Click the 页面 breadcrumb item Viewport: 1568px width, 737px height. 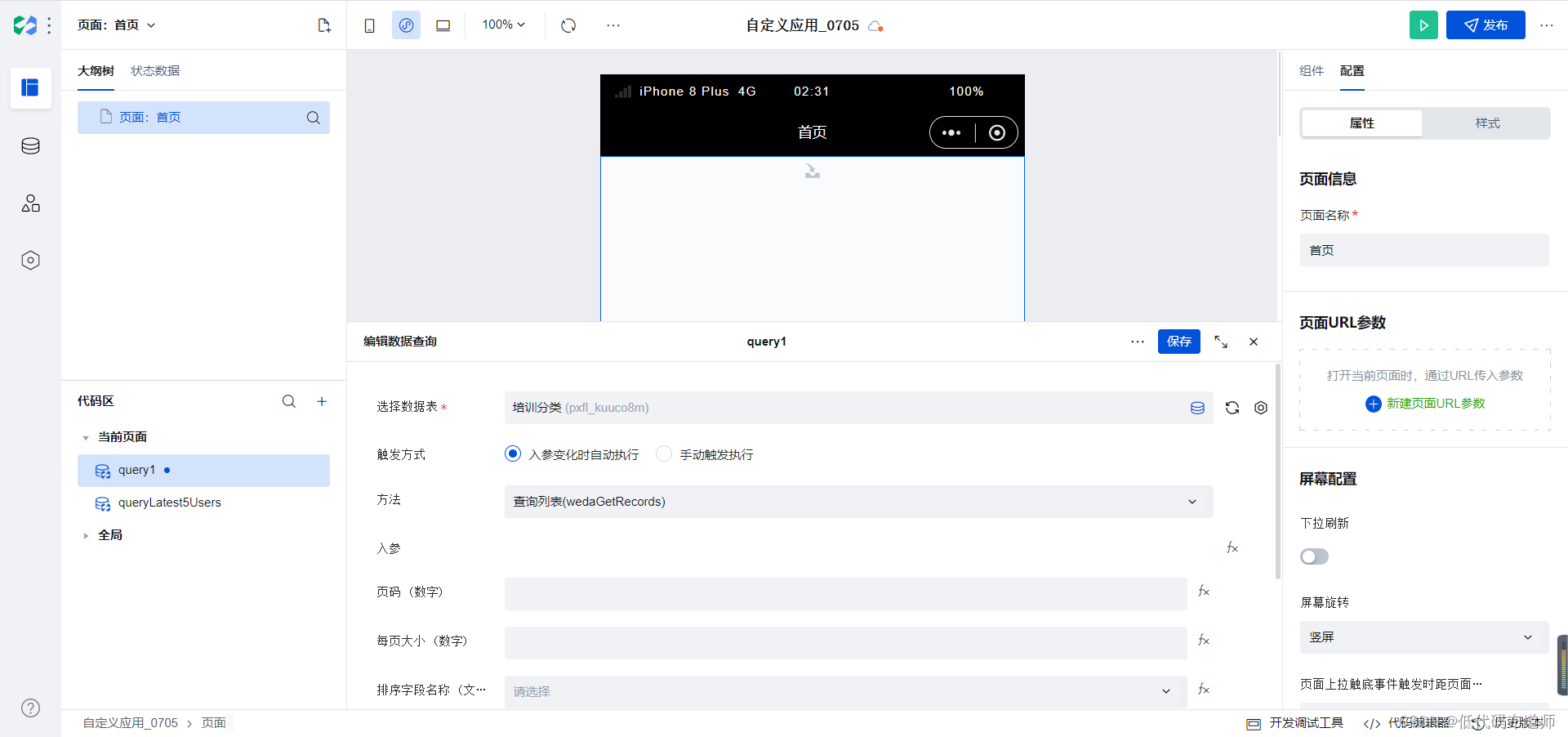click(x=213, y=723)
